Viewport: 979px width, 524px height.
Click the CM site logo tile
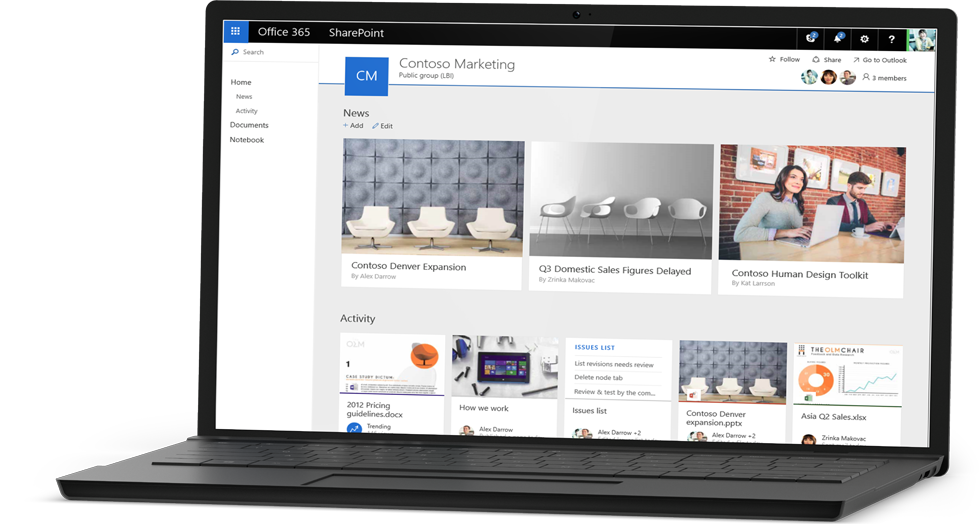click(367, 76)
